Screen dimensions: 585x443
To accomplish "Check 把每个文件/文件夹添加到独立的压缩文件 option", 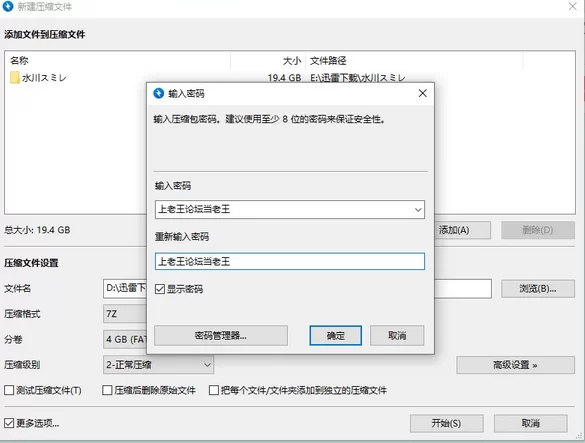I will coord(214,390).
